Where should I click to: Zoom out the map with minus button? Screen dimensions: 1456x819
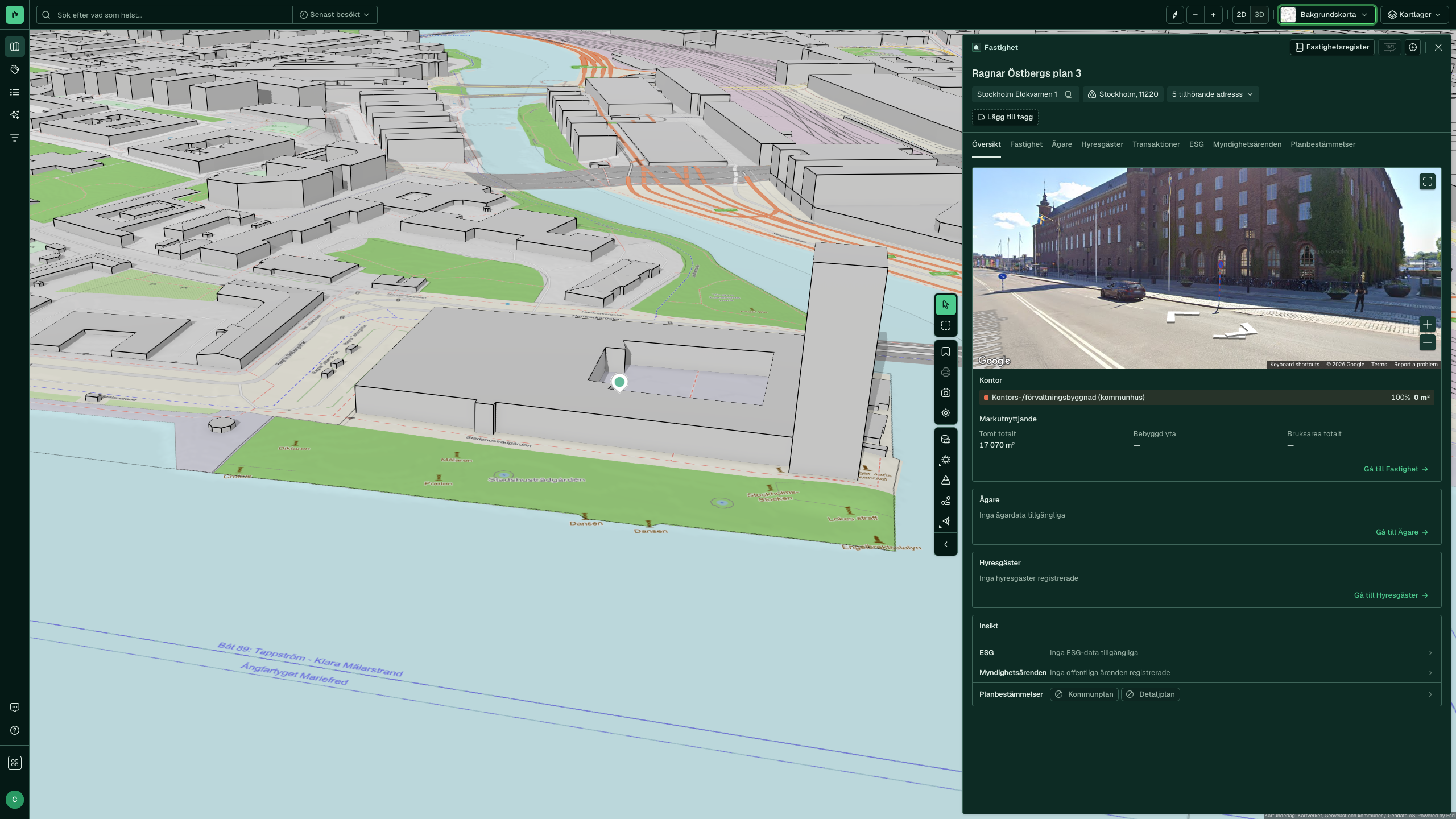click(x=1195, y=15)
